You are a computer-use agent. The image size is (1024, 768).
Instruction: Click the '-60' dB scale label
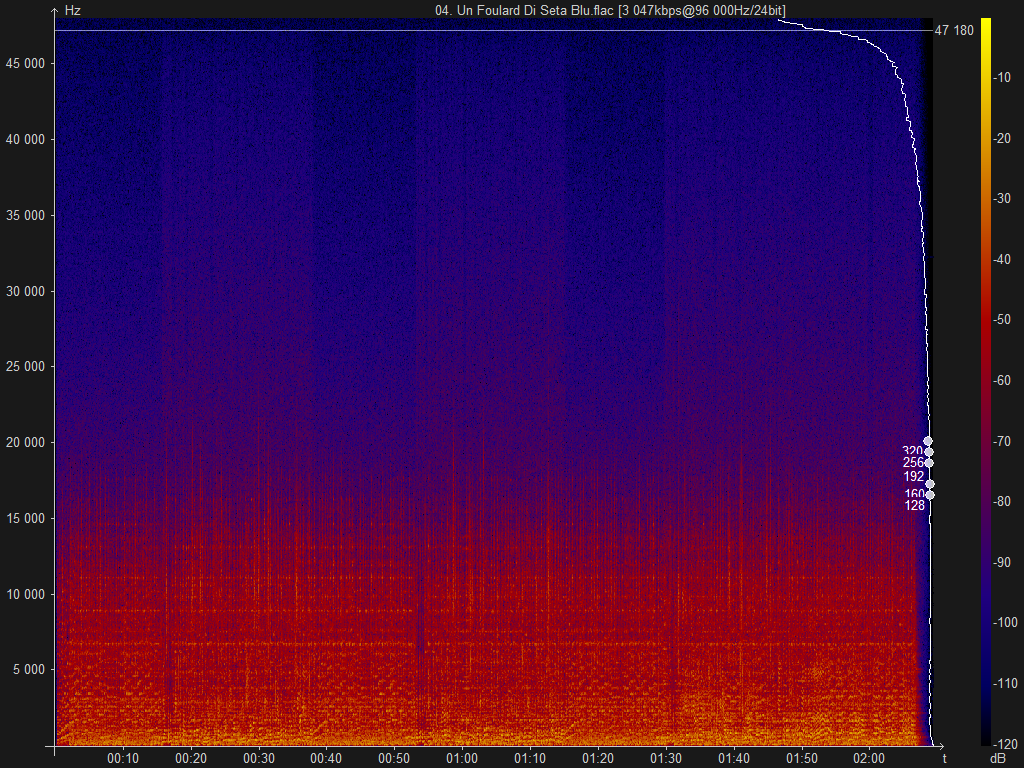(x=1002, y=380)
